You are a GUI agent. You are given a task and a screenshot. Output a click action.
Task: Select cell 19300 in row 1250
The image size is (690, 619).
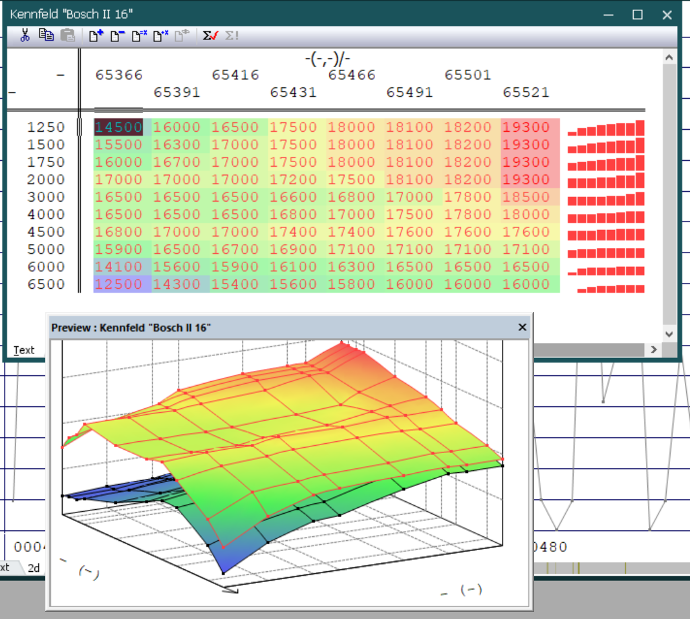[526, 127]
